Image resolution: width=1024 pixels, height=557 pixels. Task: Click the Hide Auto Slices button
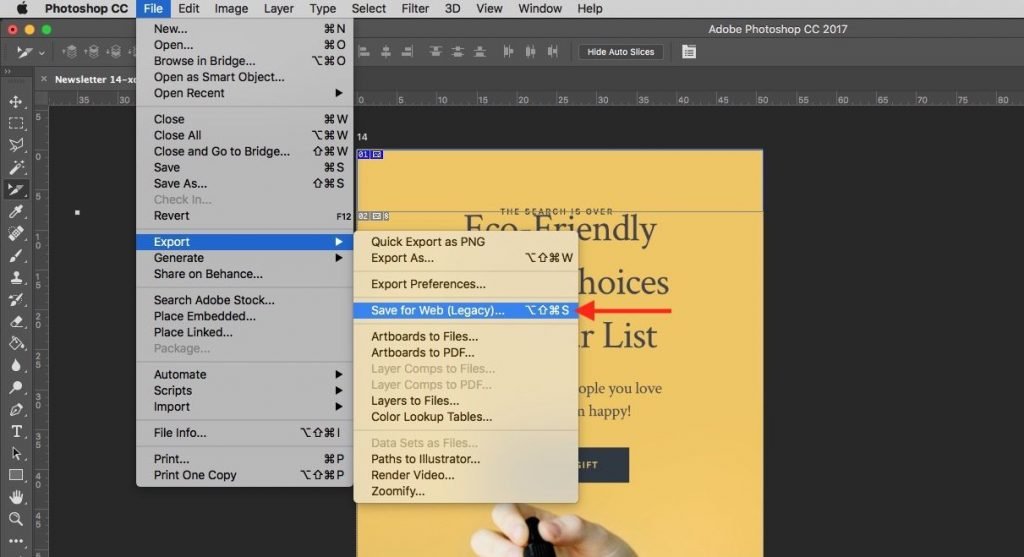tap(620, 52)
